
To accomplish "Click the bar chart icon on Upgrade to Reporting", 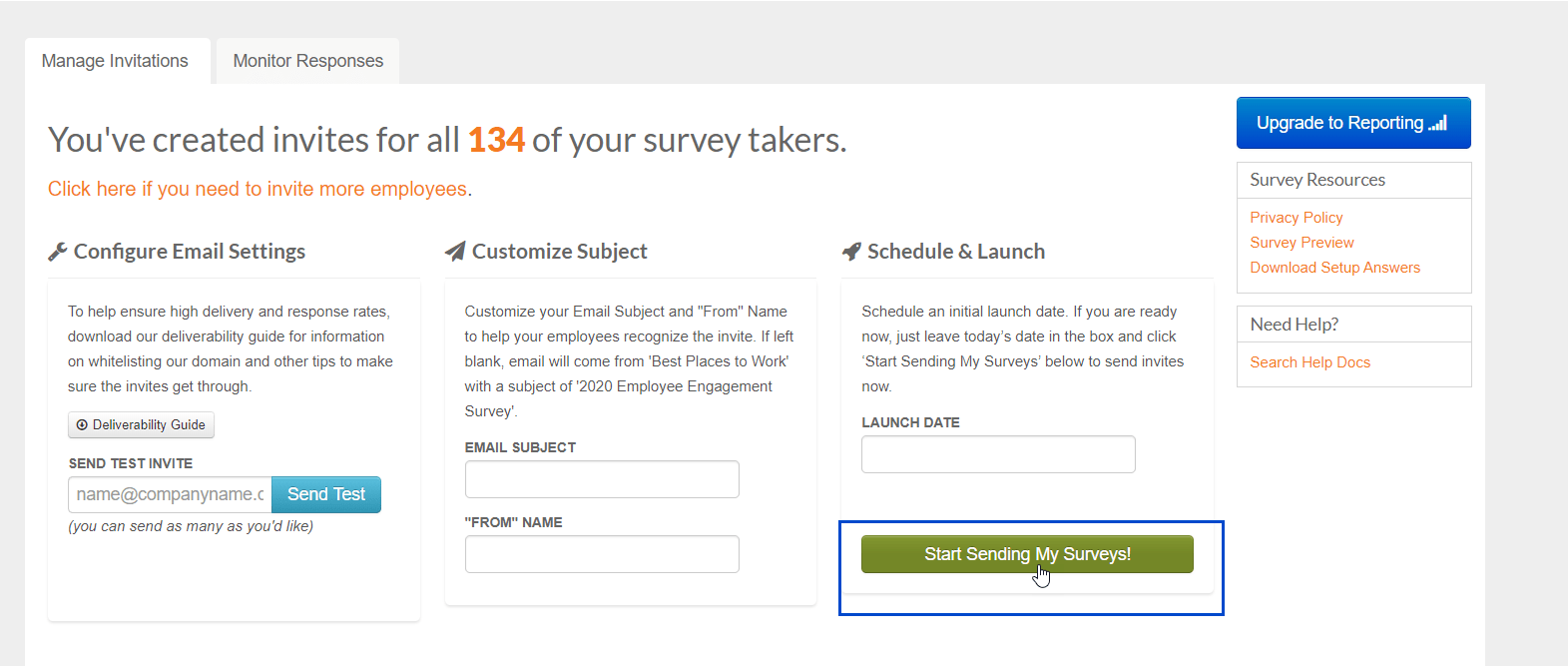I will (x=1438, y=122).
